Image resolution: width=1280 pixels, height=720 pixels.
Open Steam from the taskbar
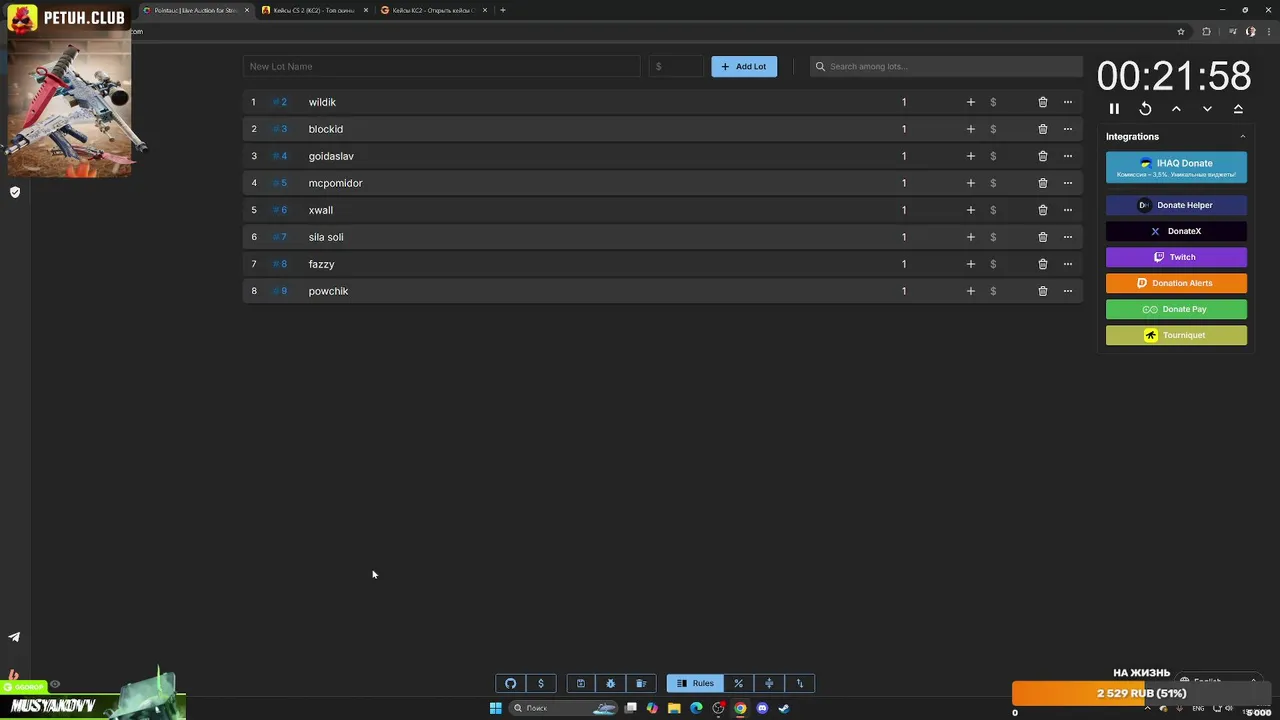point(784,708)
